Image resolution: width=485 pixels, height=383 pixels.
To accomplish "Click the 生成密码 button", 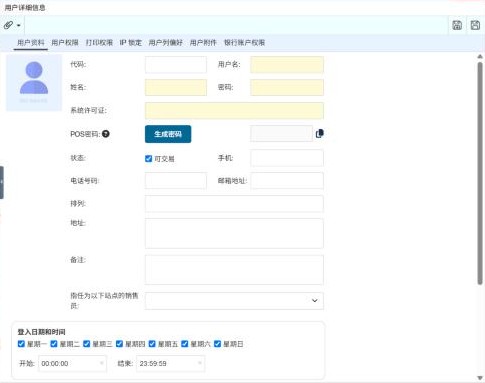I will point(168,134).
